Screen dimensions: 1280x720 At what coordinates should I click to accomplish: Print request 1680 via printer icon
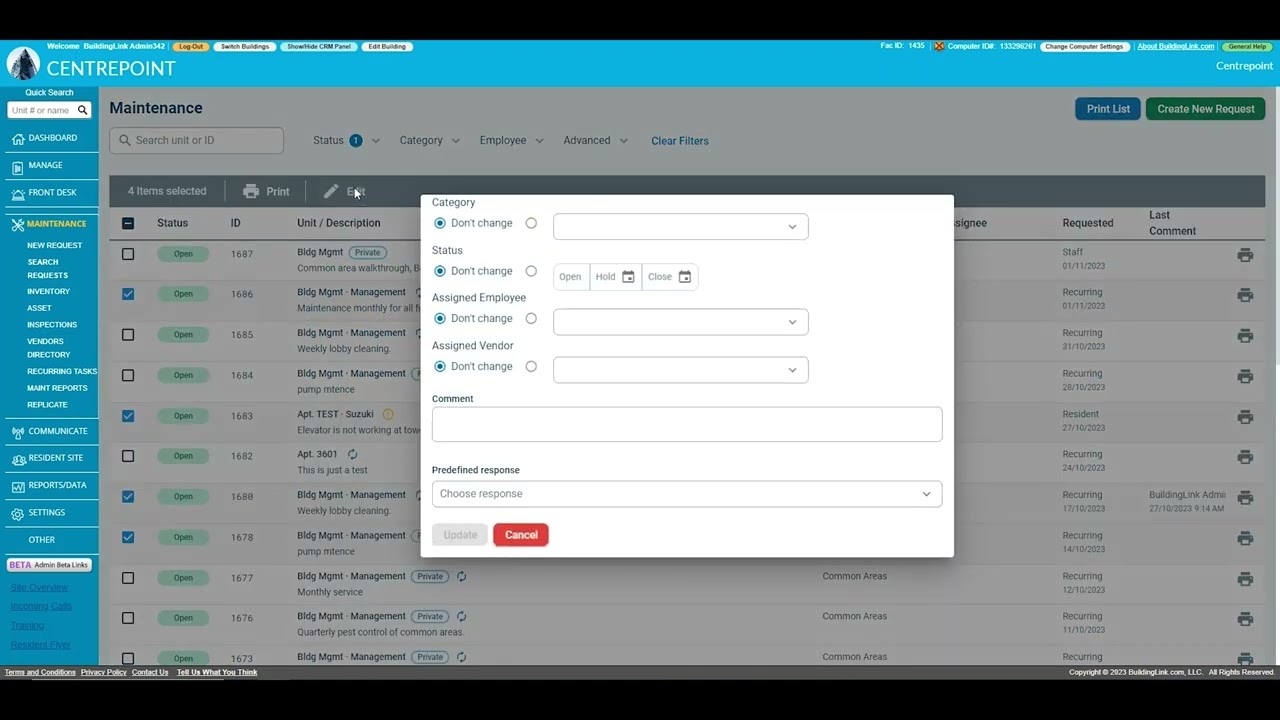click(x=1245, y=498)
